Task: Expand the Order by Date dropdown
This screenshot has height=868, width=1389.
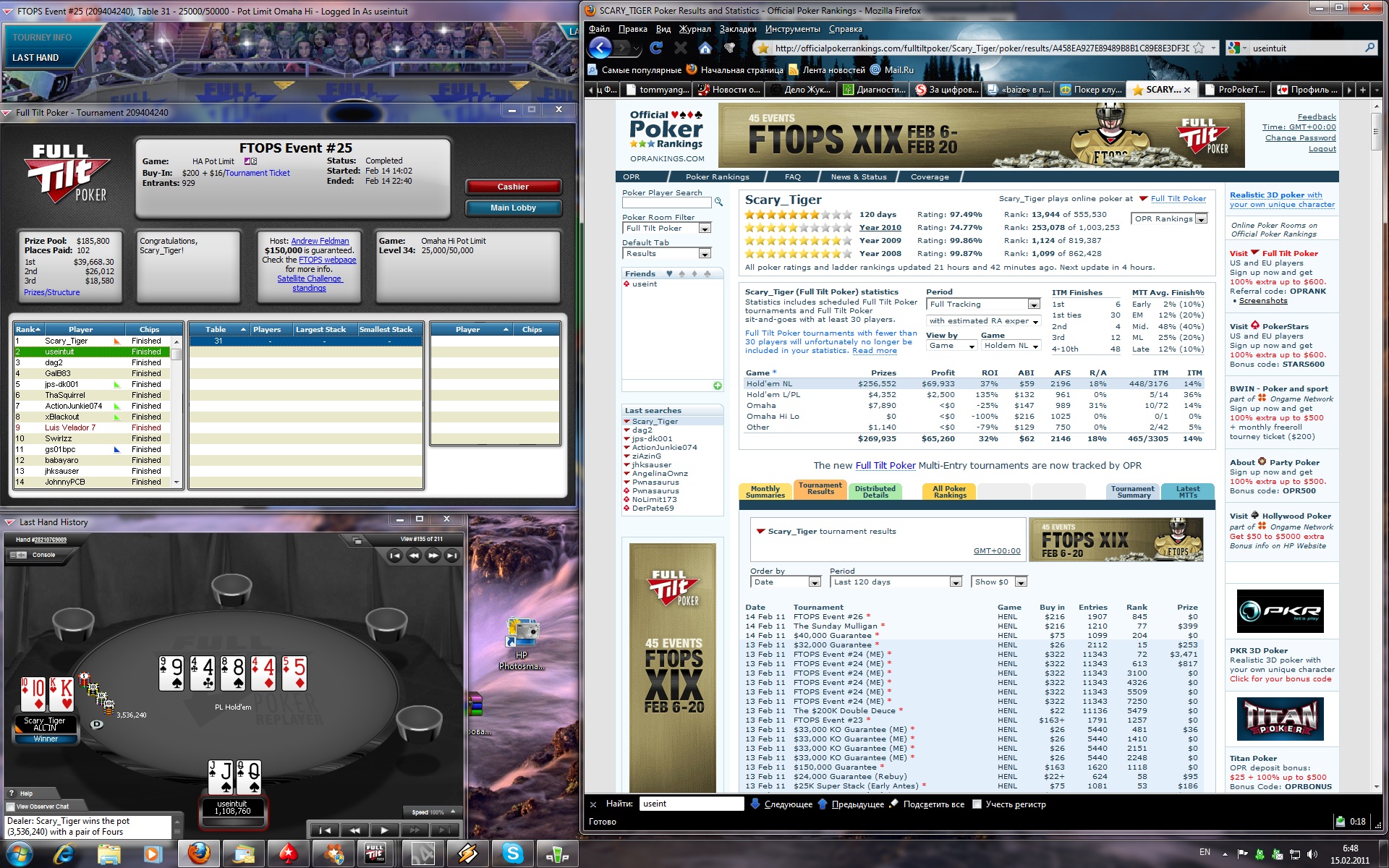Action: point(815,582)
